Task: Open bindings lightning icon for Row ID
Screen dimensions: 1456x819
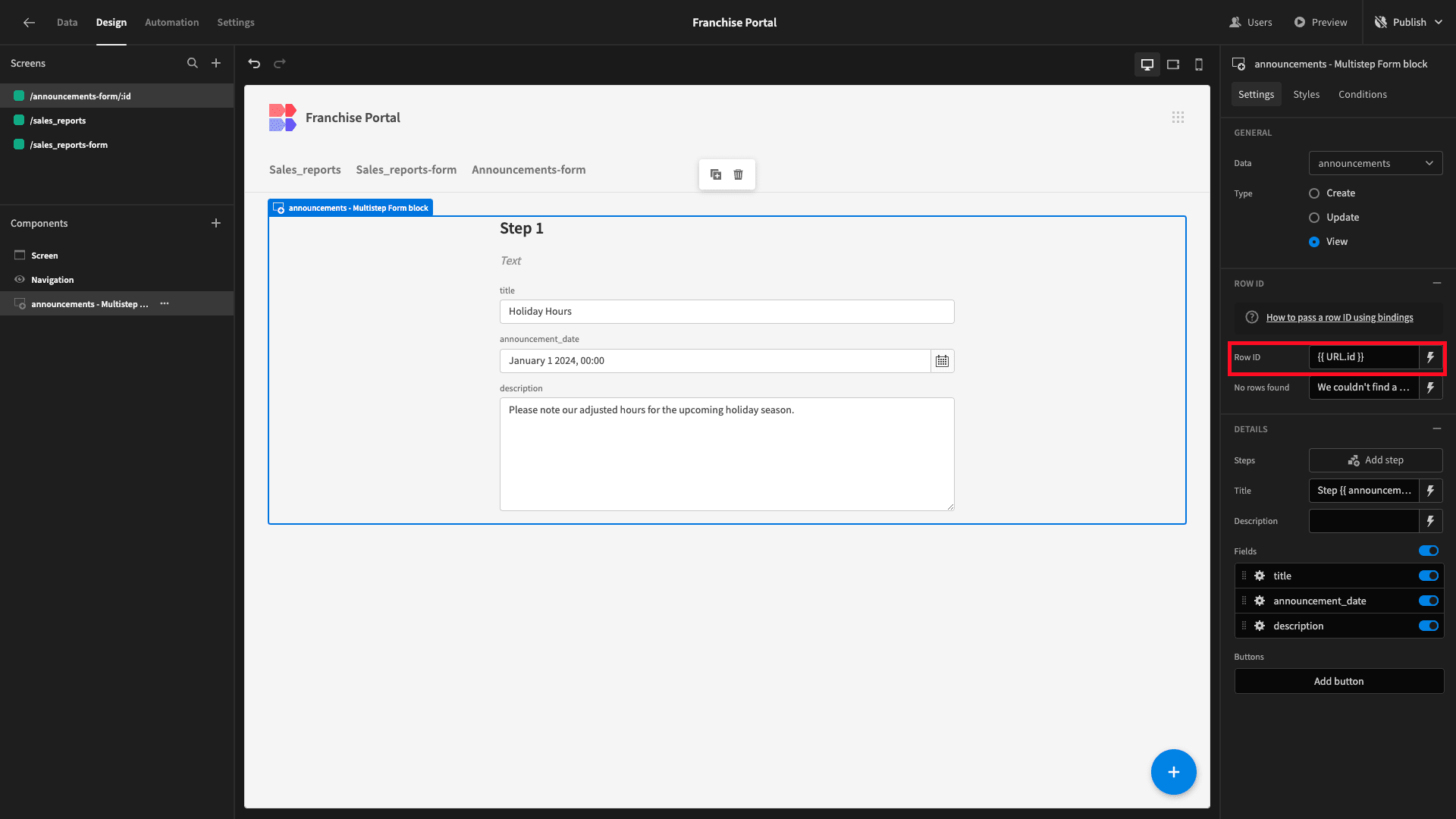Action: pos(1431,357)
